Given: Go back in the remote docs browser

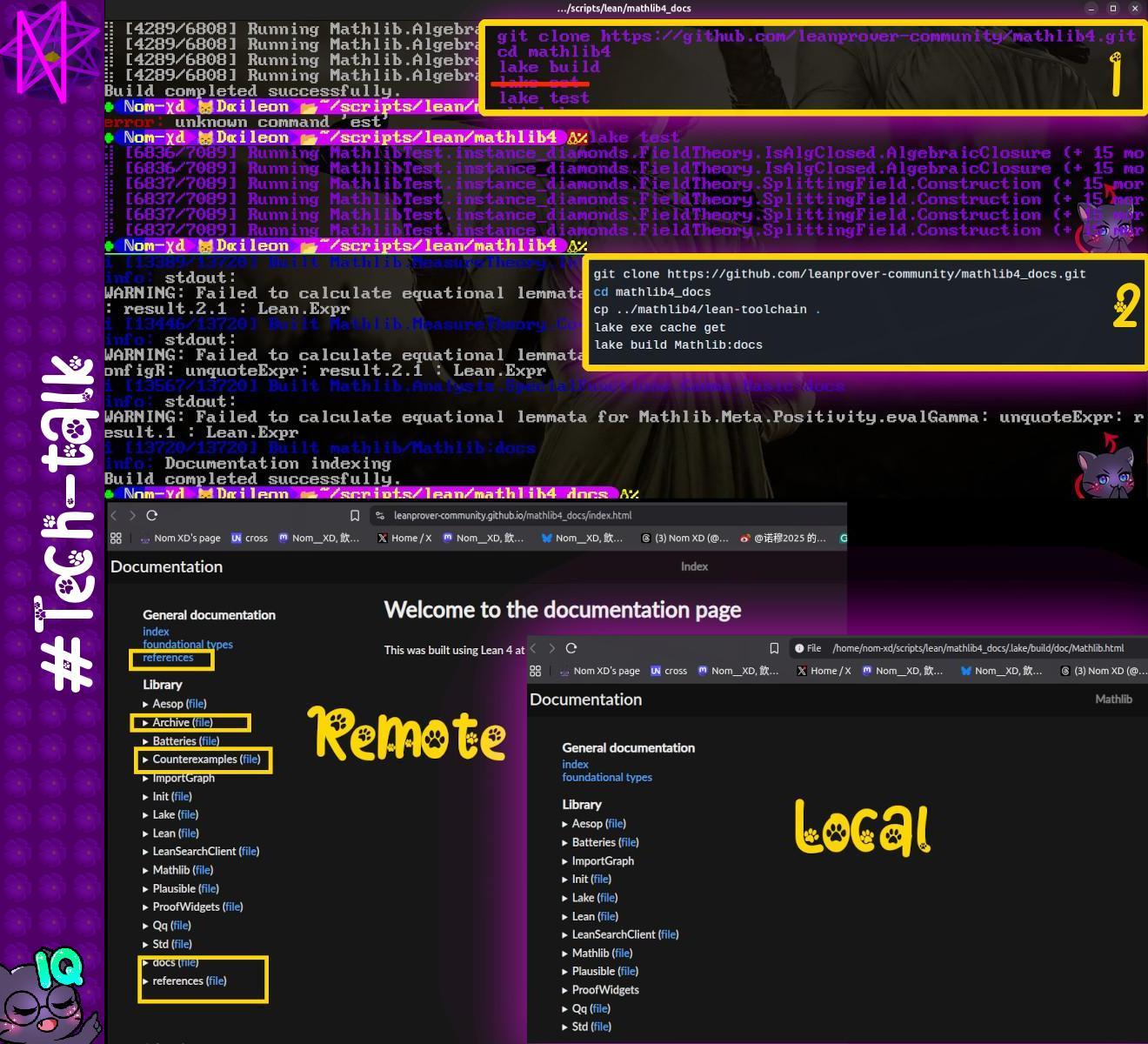Looking at the screenshot, I should point(113,515).
